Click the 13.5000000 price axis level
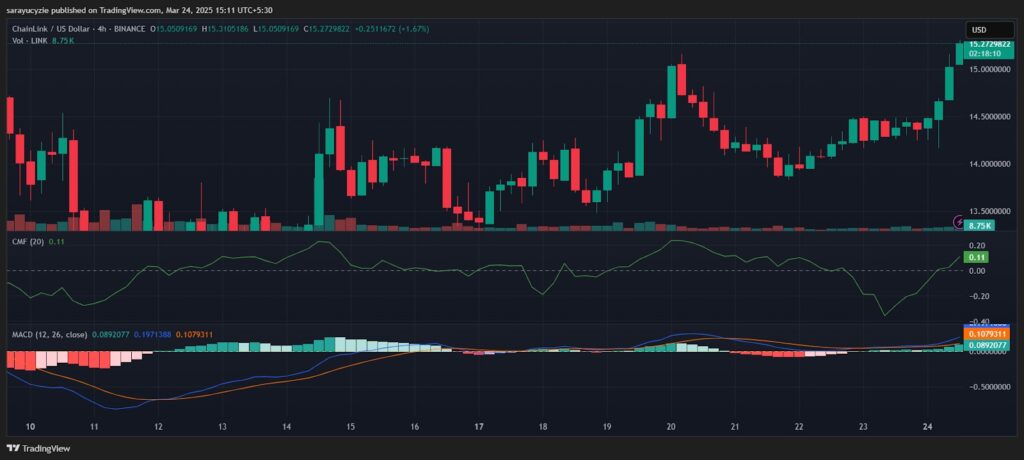 point(989,212)
